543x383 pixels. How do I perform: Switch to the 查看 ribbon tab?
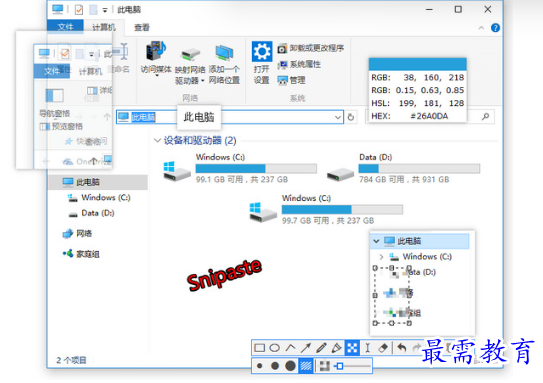pyautogui.click(x=142, y=27)
